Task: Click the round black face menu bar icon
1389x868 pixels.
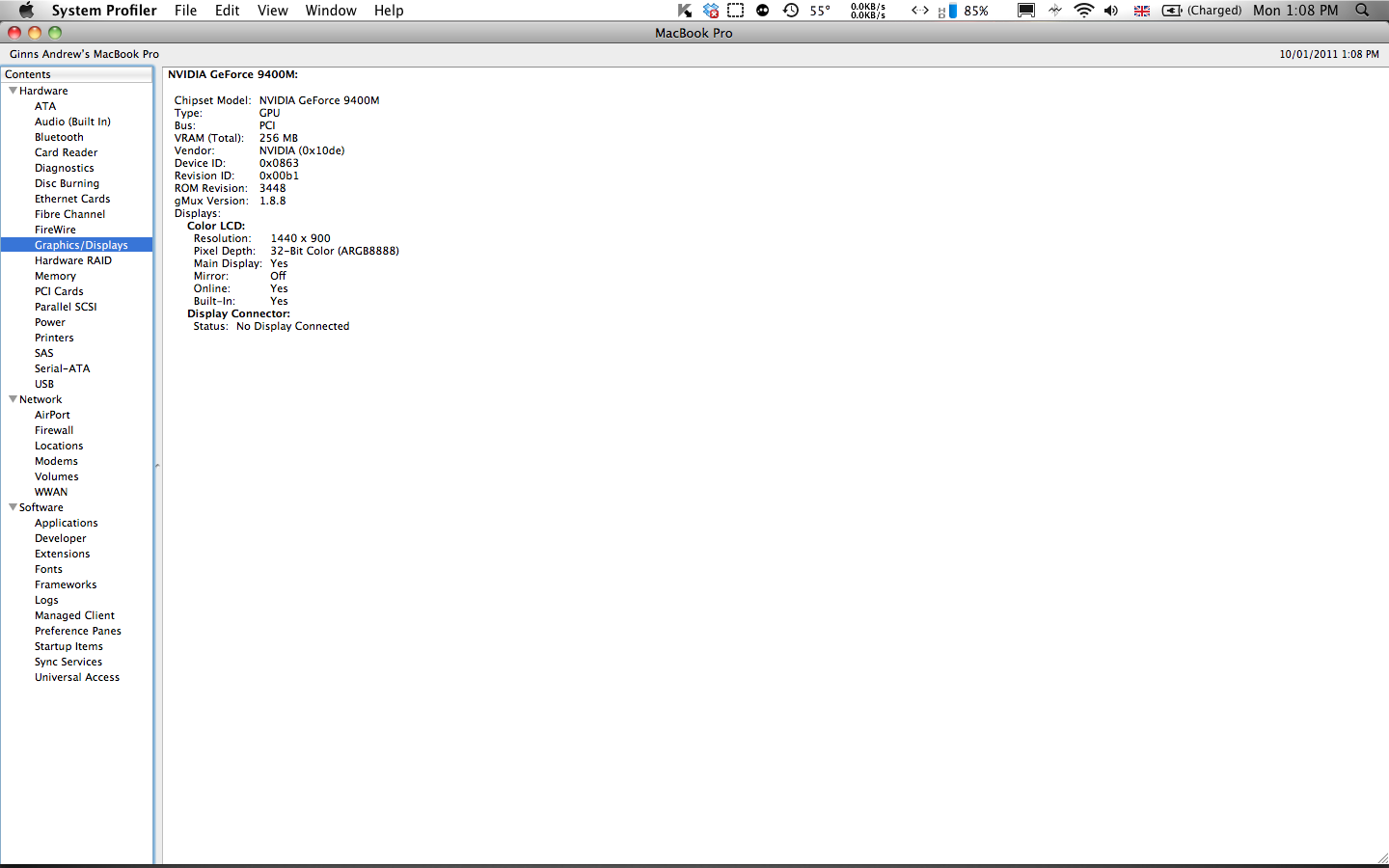Action: (763, 11)
